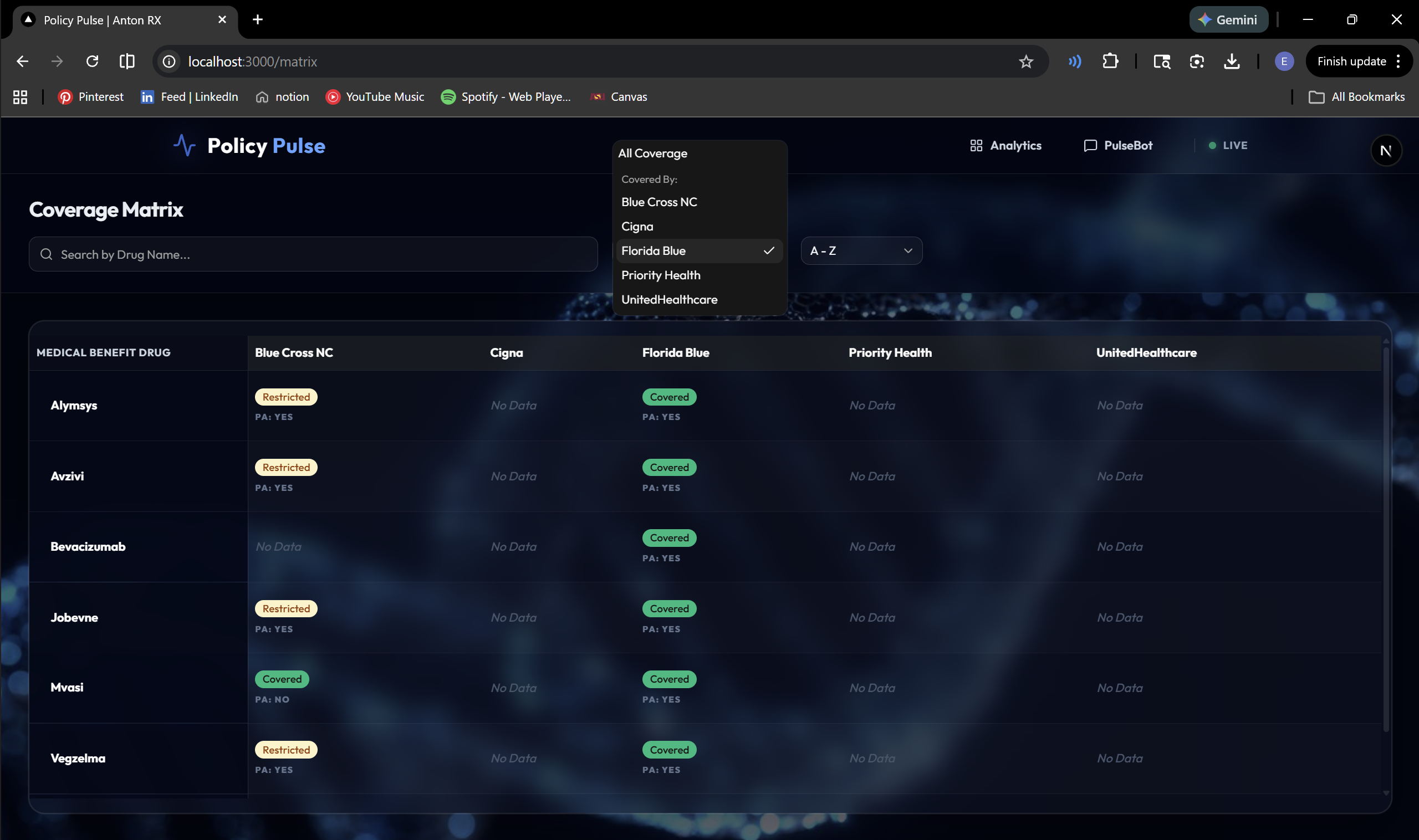Open the Chrome downloads icon

click(1231, 61)
